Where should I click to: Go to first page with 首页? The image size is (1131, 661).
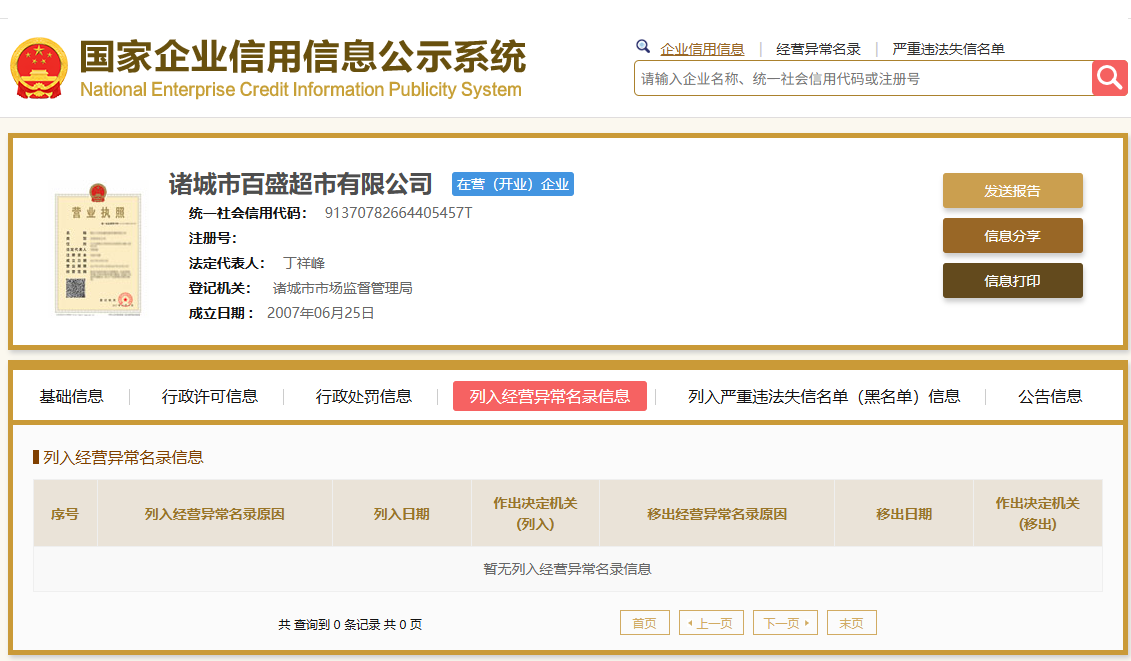coord(645,623)
